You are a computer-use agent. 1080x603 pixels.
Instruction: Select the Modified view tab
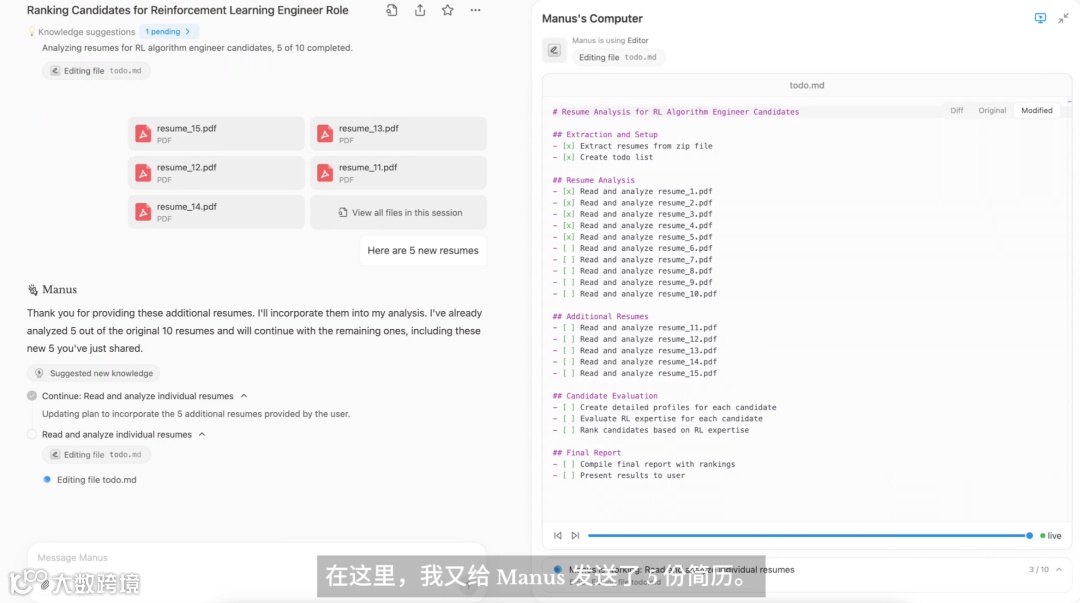point(1037,110)
